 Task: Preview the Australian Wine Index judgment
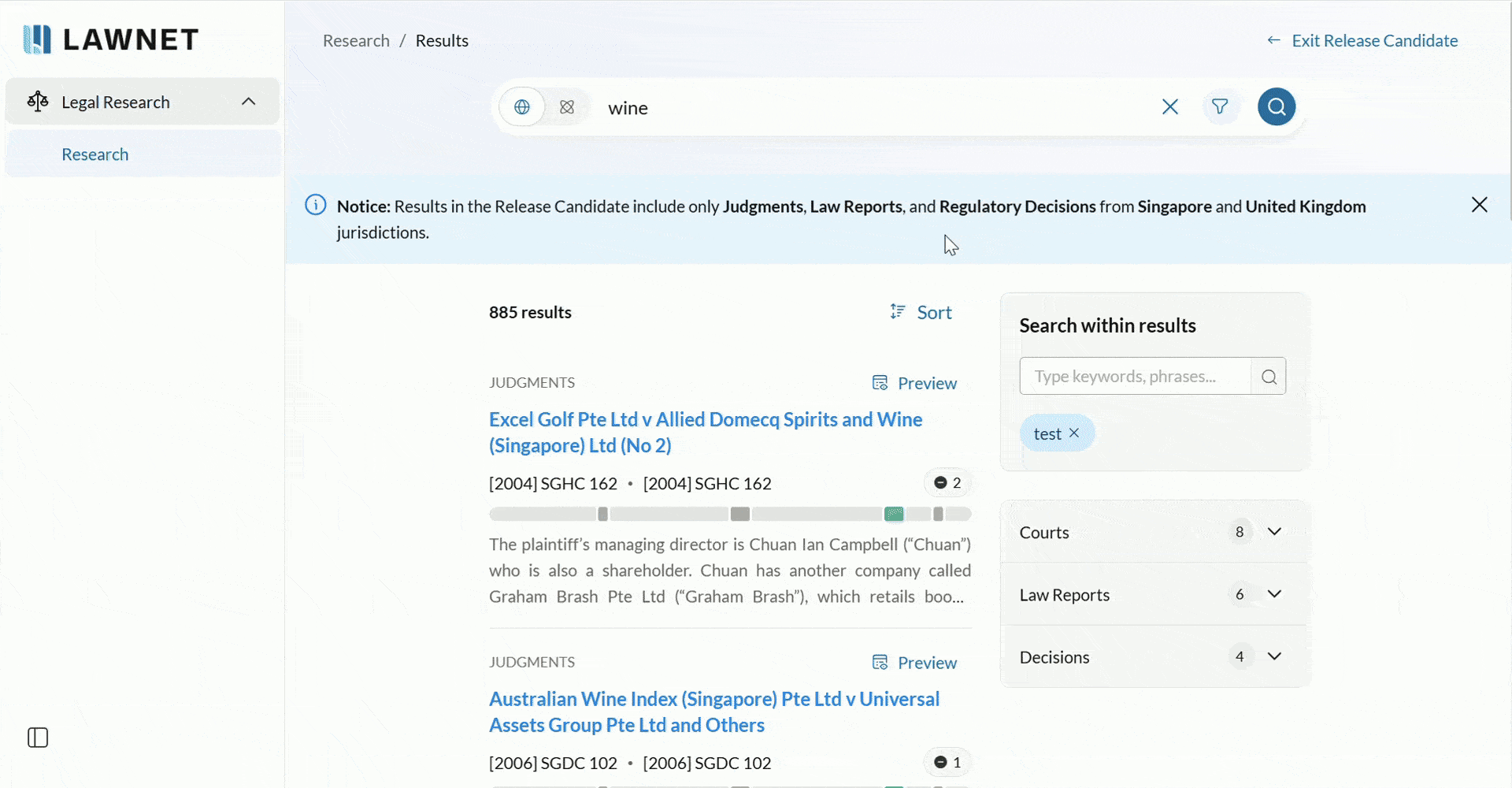point(927,663)
